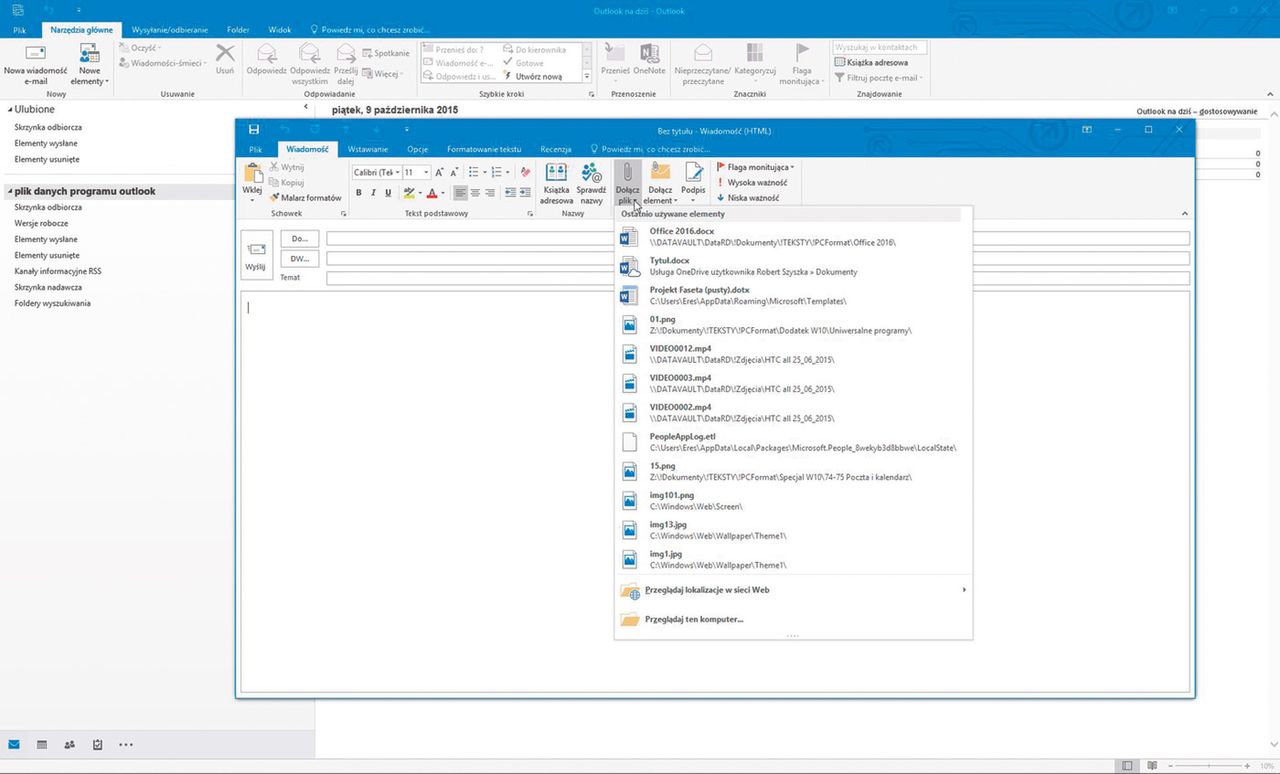Viewport: 1280px width, 774px height.
Task: Click the Wklej (Paste) clipboard icon
Action: (x=252, y=173)
